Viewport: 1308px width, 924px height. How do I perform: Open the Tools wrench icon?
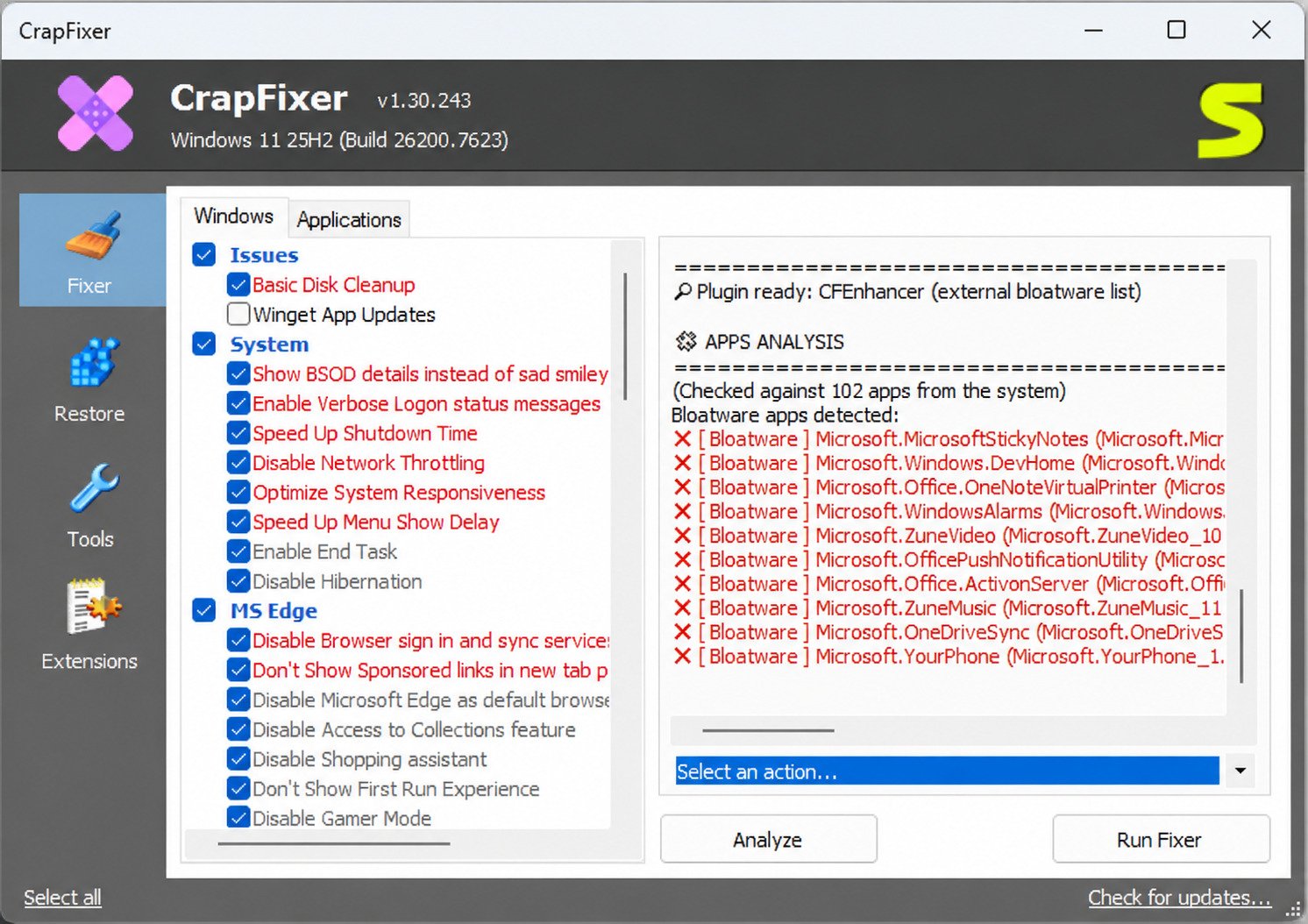pyautogui.click(x=94, y=487)
